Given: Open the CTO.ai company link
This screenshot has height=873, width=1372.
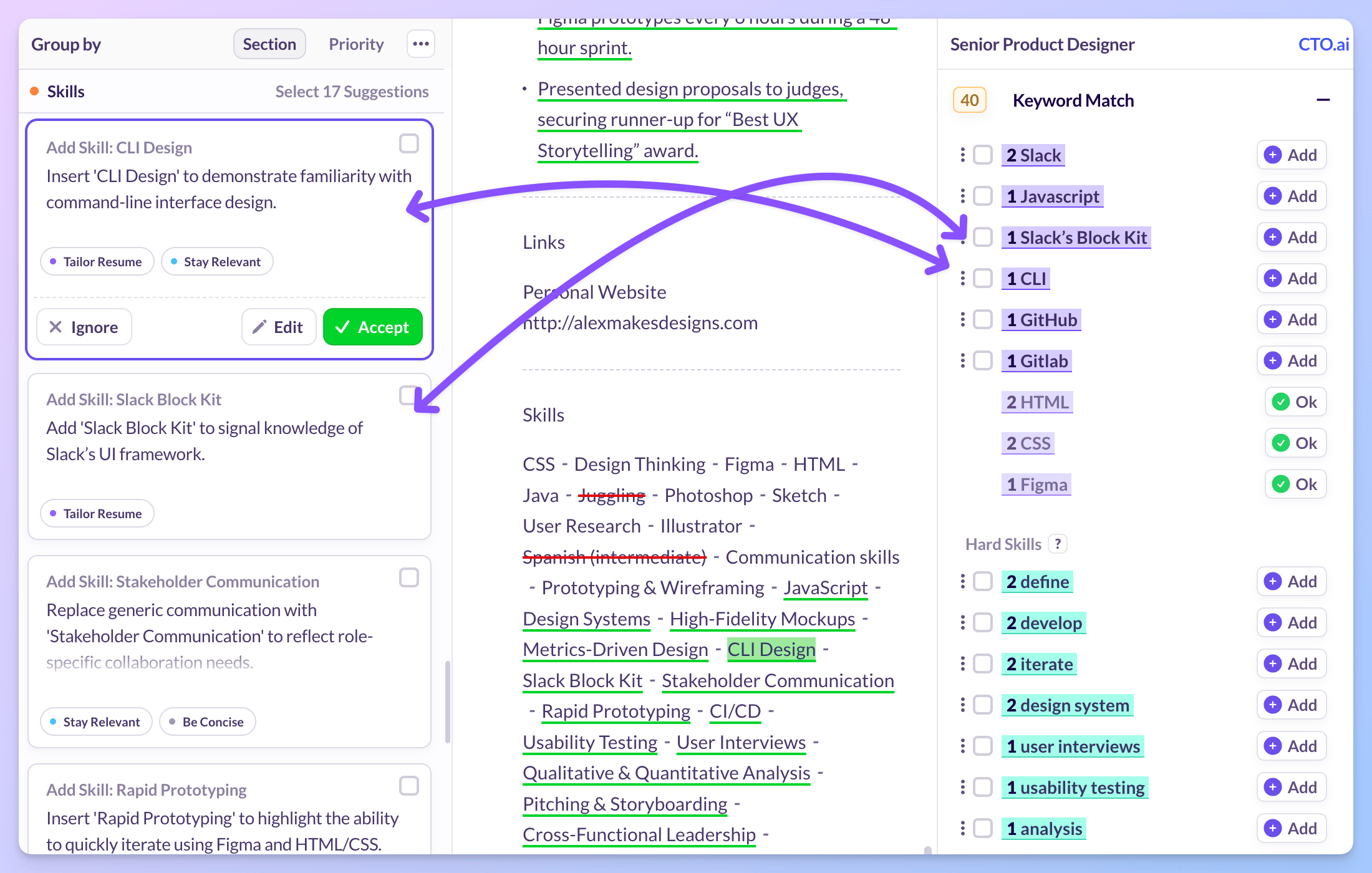Looking at the screenshot, I should click(1323, 44).
